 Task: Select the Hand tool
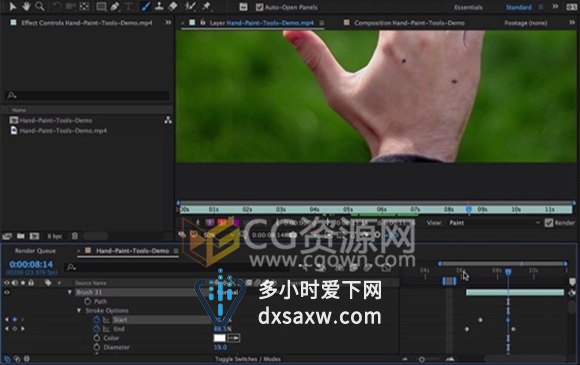point(26,6)
